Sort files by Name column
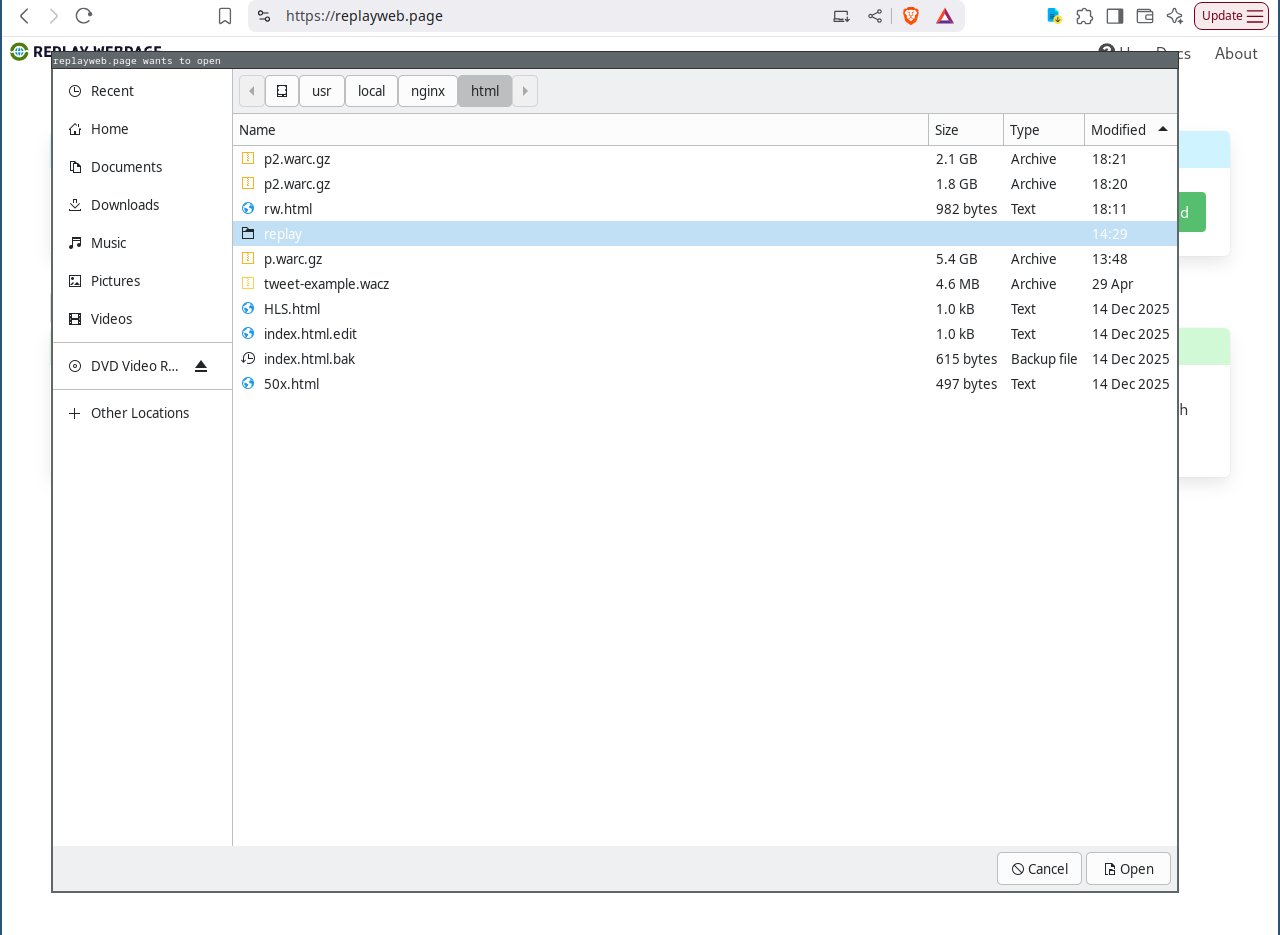Image resolution: width=1280 pixels, height=935 pixels. pos(581,130)
